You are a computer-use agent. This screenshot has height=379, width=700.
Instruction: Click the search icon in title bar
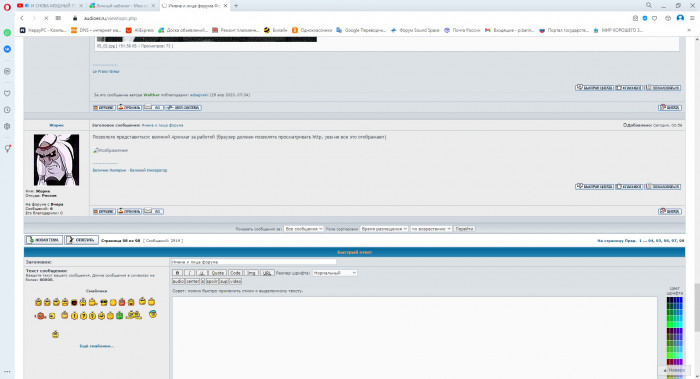tap(649, 5)
